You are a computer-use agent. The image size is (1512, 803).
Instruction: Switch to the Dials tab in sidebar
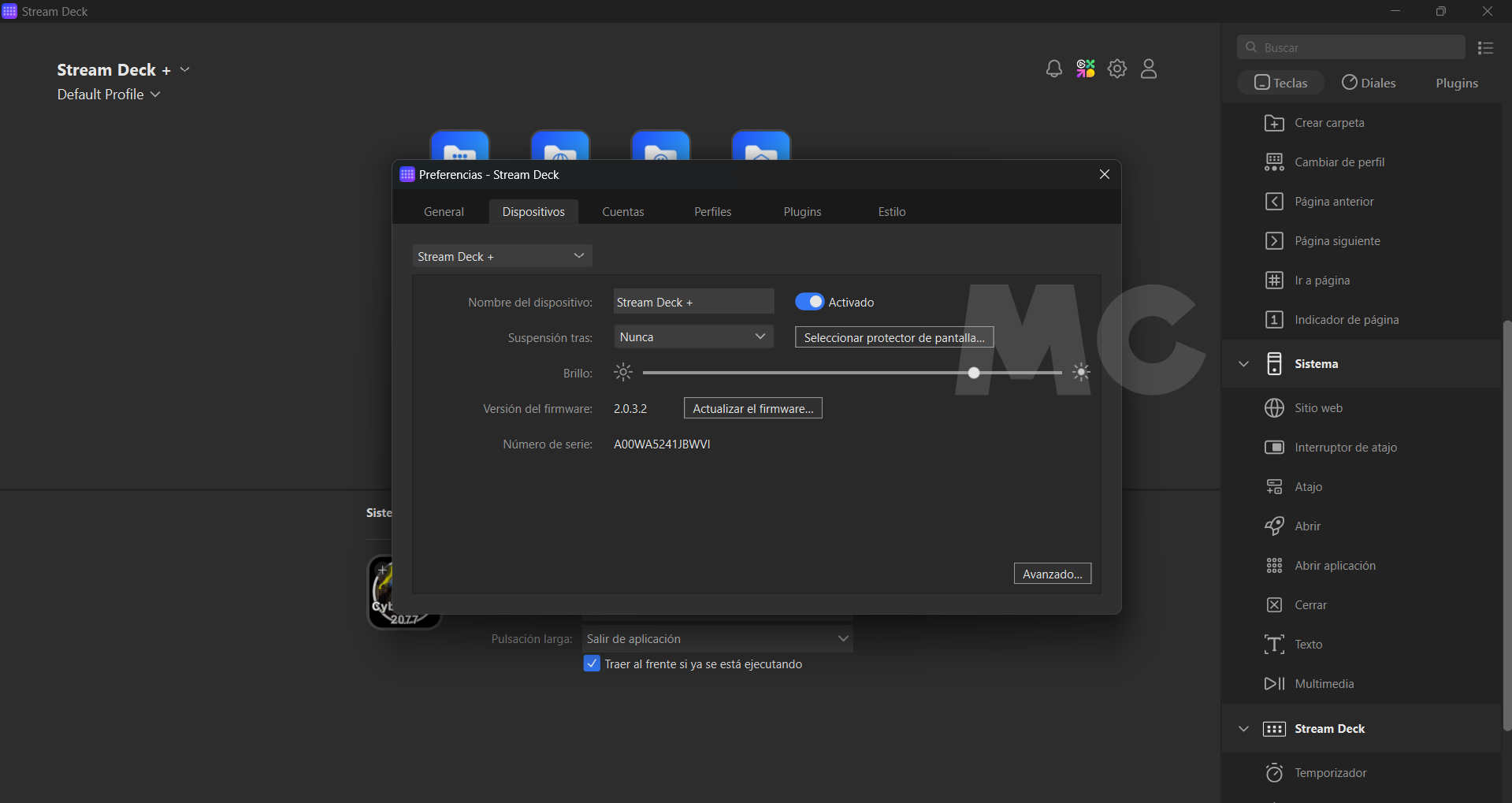(x=1369, y=83)
